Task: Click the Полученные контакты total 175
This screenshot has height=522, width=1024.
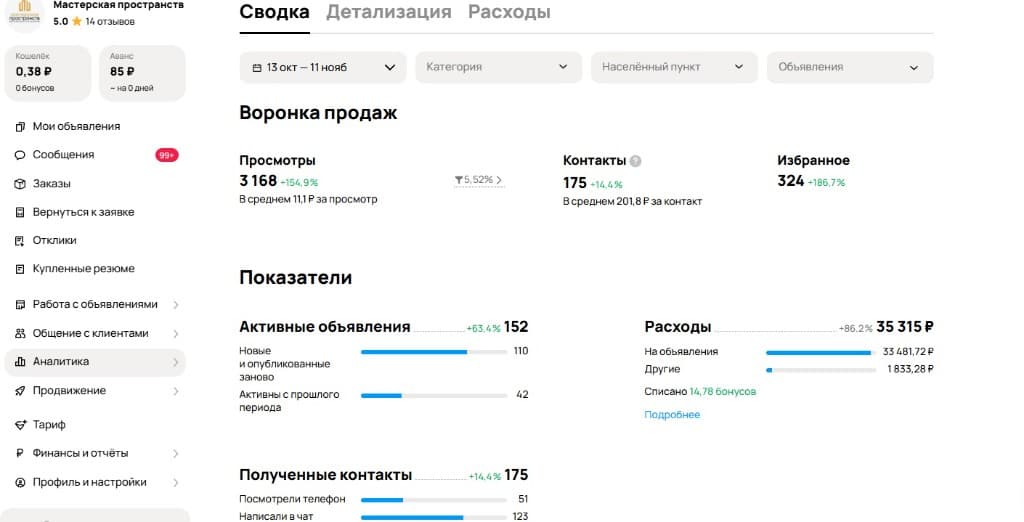Action: [x=516, y=475]
